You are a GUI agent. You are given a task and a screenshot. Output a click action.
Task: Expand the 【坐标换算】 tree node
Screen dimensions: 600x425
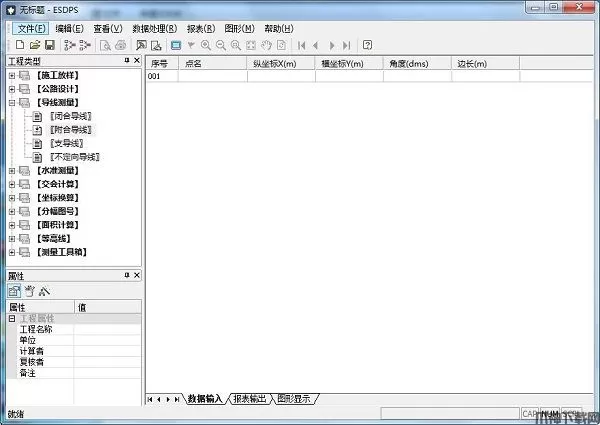click(x=12, y=198)
